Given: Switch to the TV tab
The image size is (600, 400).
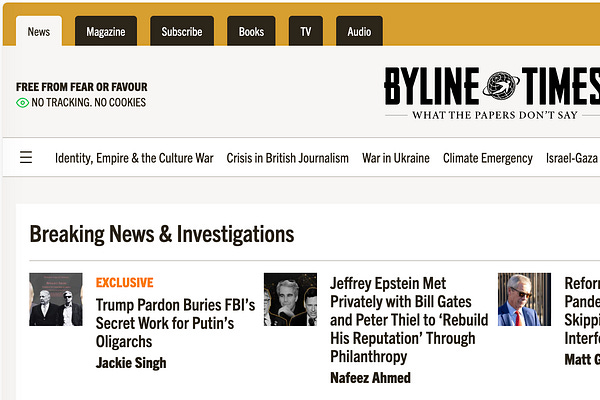Looking at the screenshot, I should coord(305,31).
